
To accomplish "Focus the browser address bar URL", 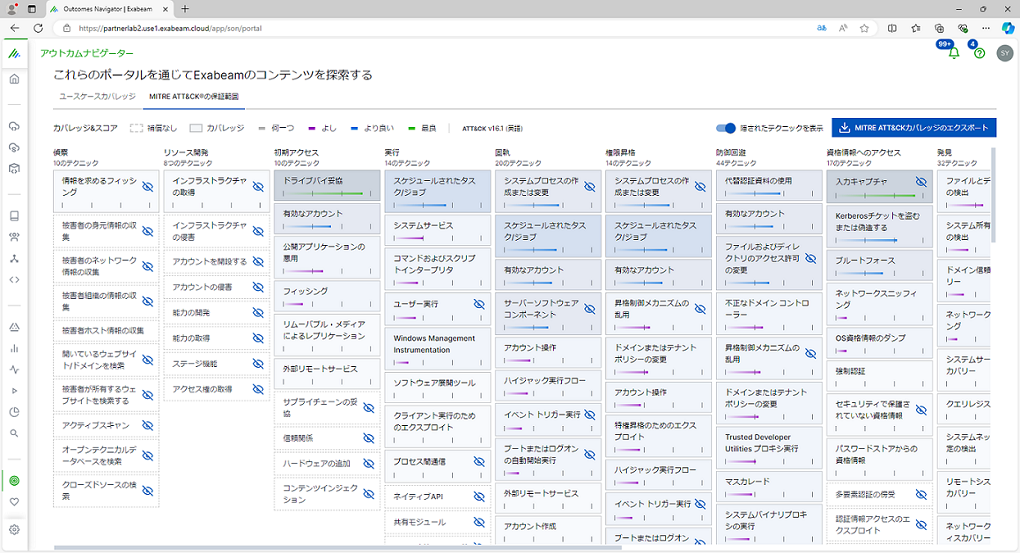I will point(170,28).
